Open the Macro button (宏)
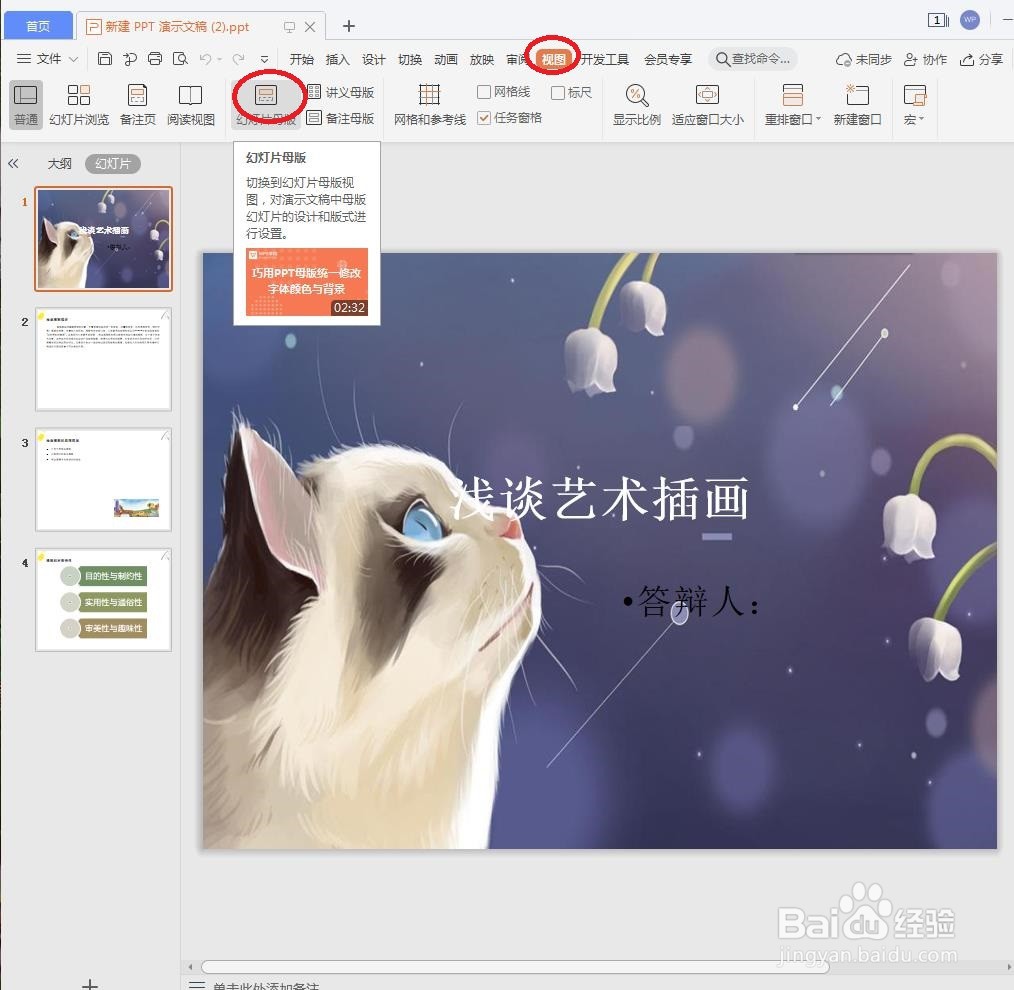Viewport: 1014px width, 990px height. (914, 104)
